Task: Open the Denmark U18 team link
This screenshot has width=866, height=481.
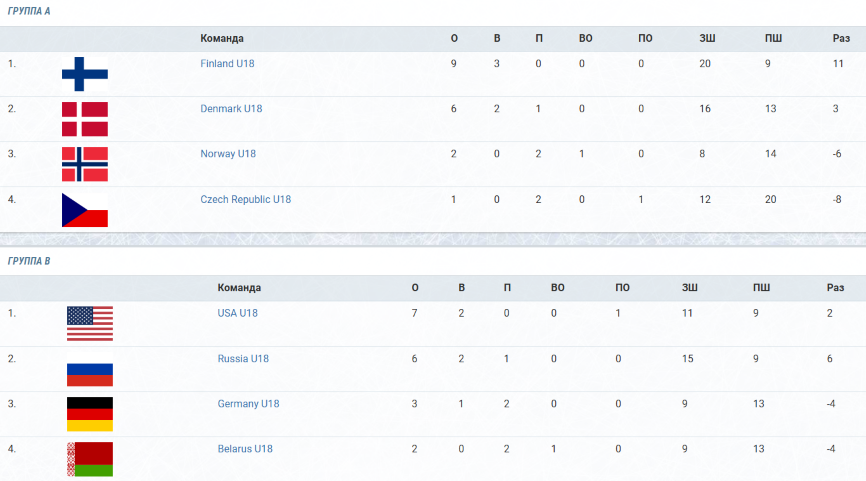Action: [x=231, y=109]
